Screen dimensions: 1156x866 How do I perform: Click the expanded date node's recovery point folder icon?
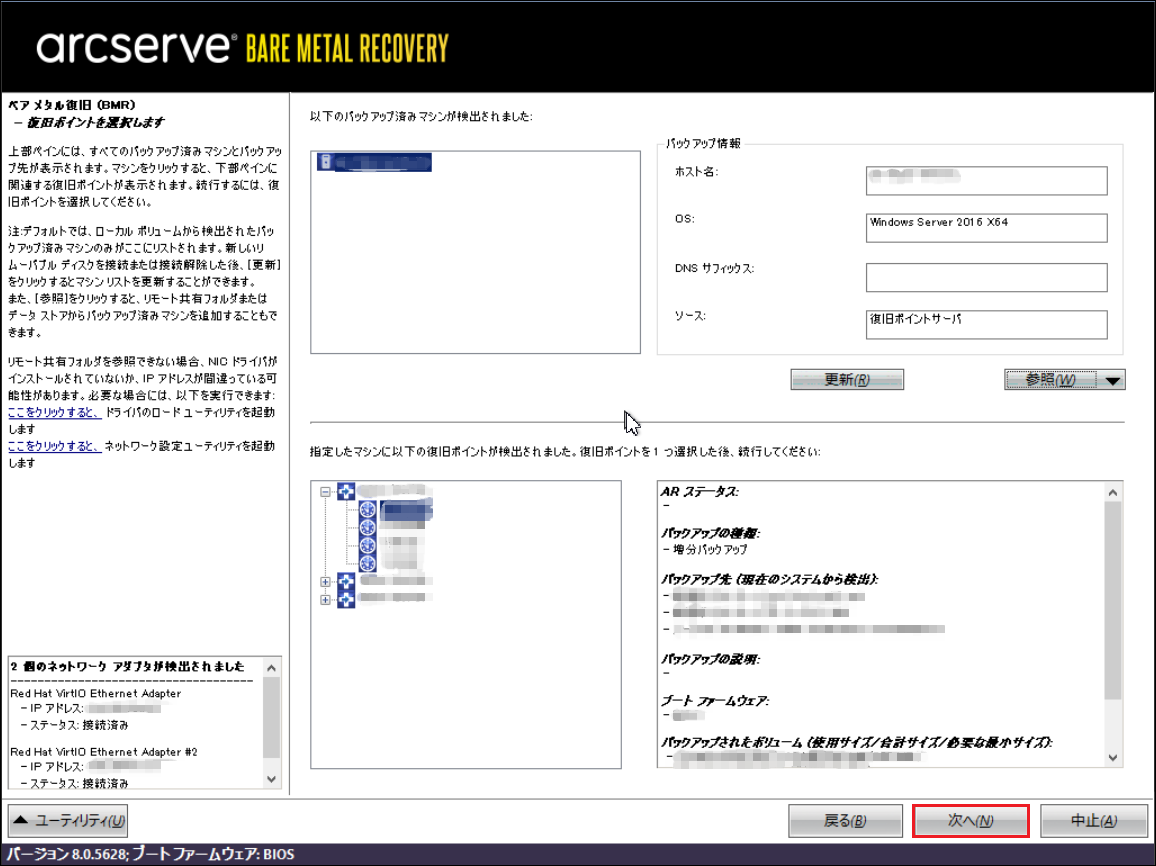(x=347, y=491)
